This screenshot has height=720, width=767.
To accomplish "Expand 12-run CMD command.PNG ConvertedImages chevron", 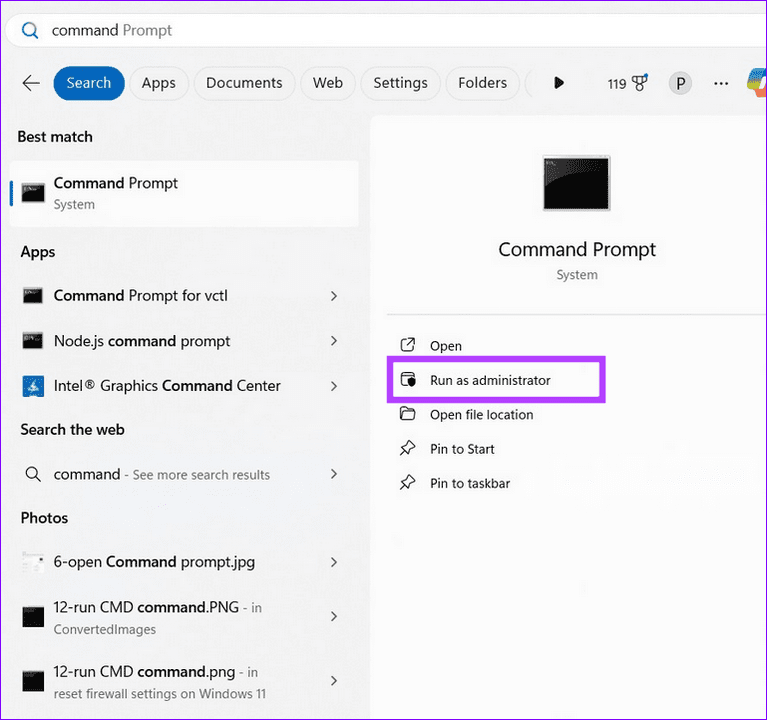I will [x=334, y=616].
